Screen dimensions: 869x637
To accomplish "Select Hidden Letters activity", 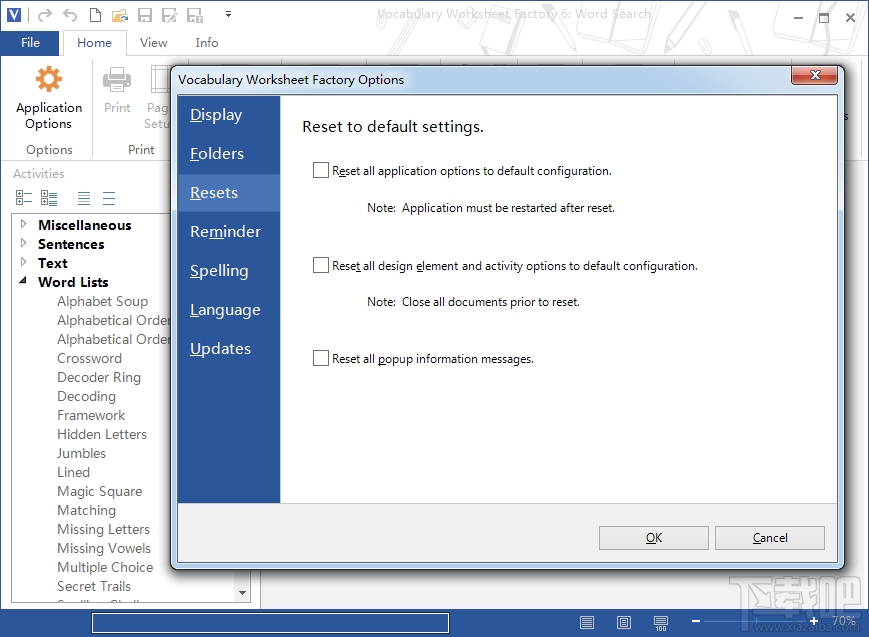I will point(102,434).
